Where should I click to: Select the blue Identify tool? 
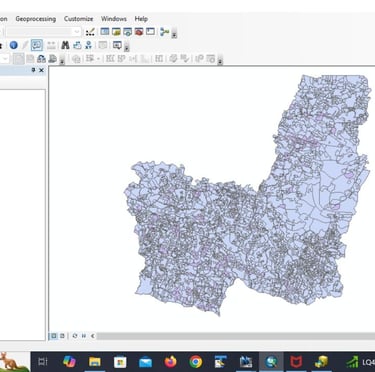coord(14,45)
